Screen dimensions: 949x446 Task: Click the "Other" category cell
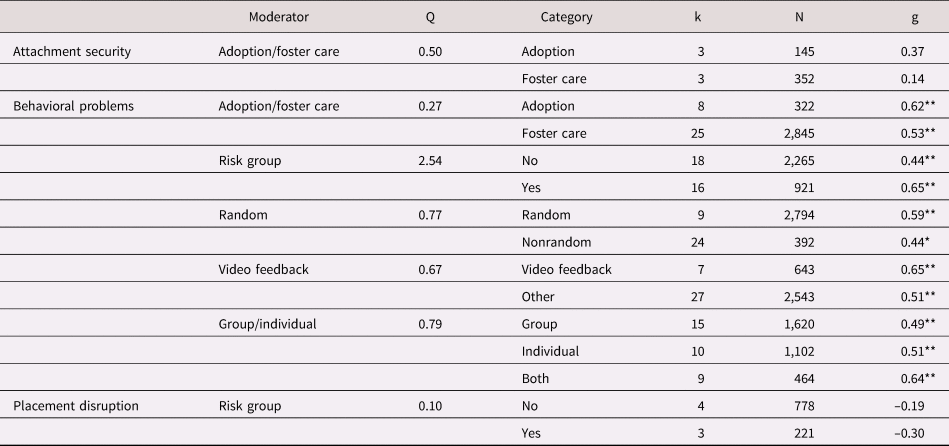[x=539, y=297]
